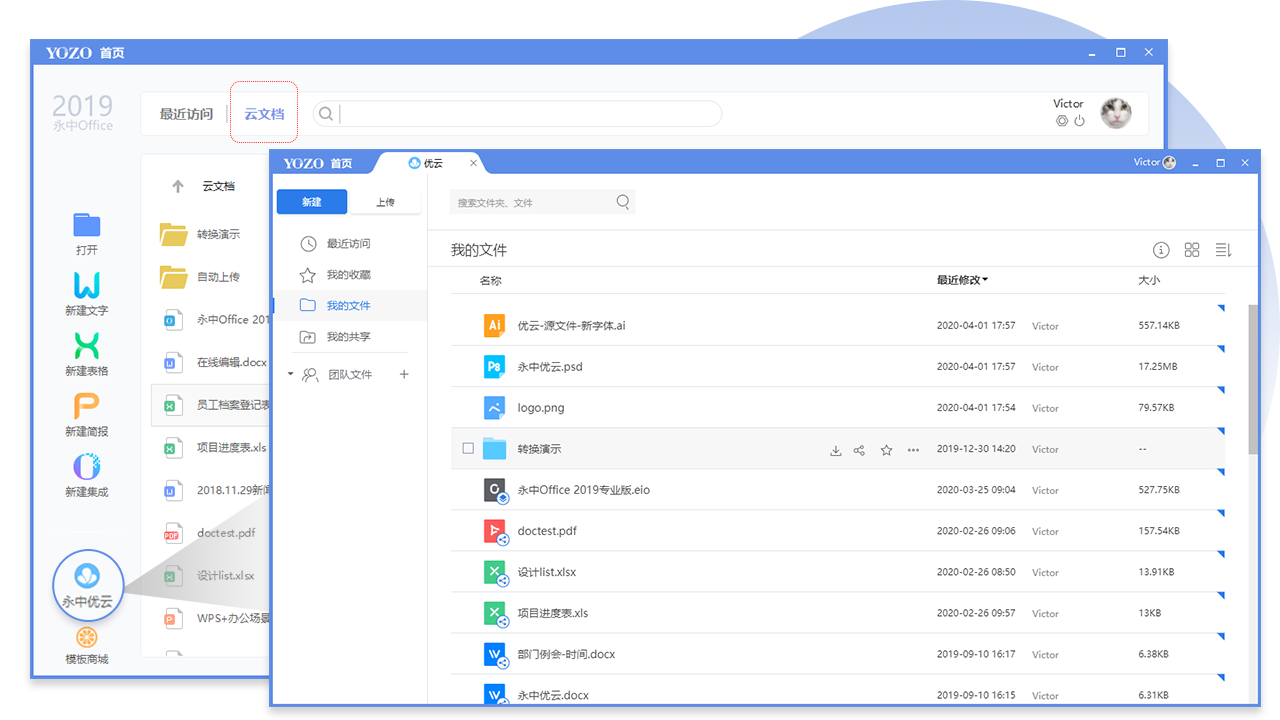This screenshot has width=1280, height=720.
Task: Share the 转换演示 folder via share icon
Action: point(859,450)
